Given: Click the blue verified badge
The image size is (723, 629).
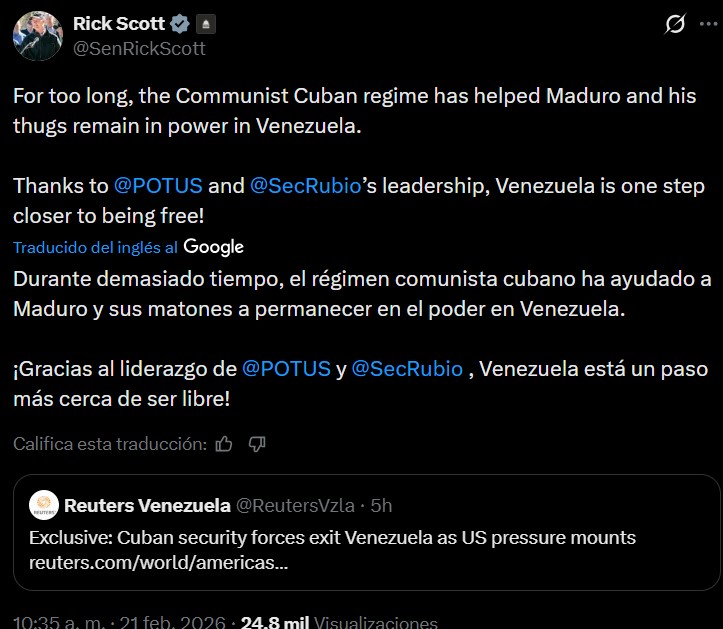Looking at the screenshot, I should coord(180,25).
